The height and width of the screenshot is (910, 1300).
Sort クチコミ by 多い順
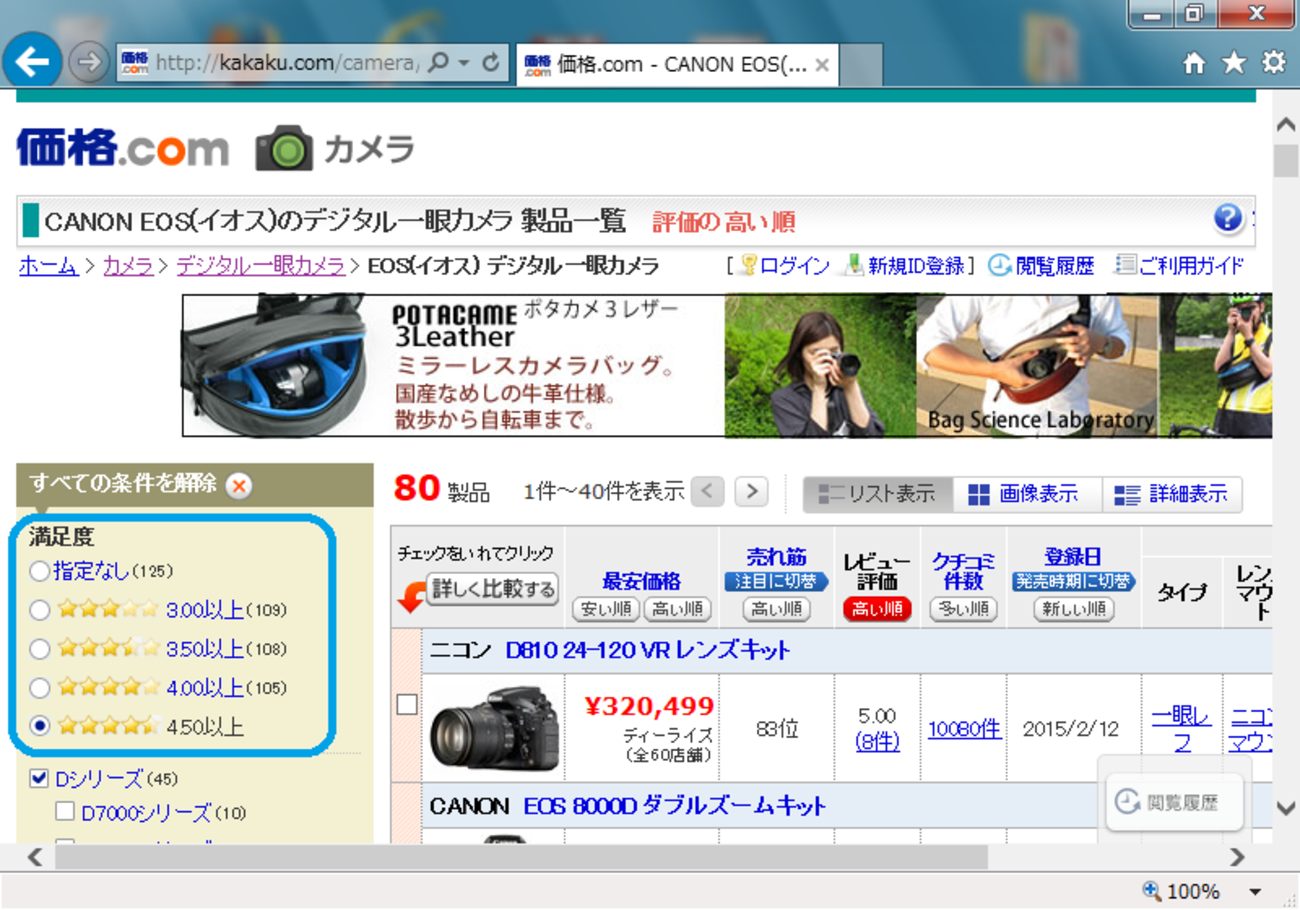[964, 608]
